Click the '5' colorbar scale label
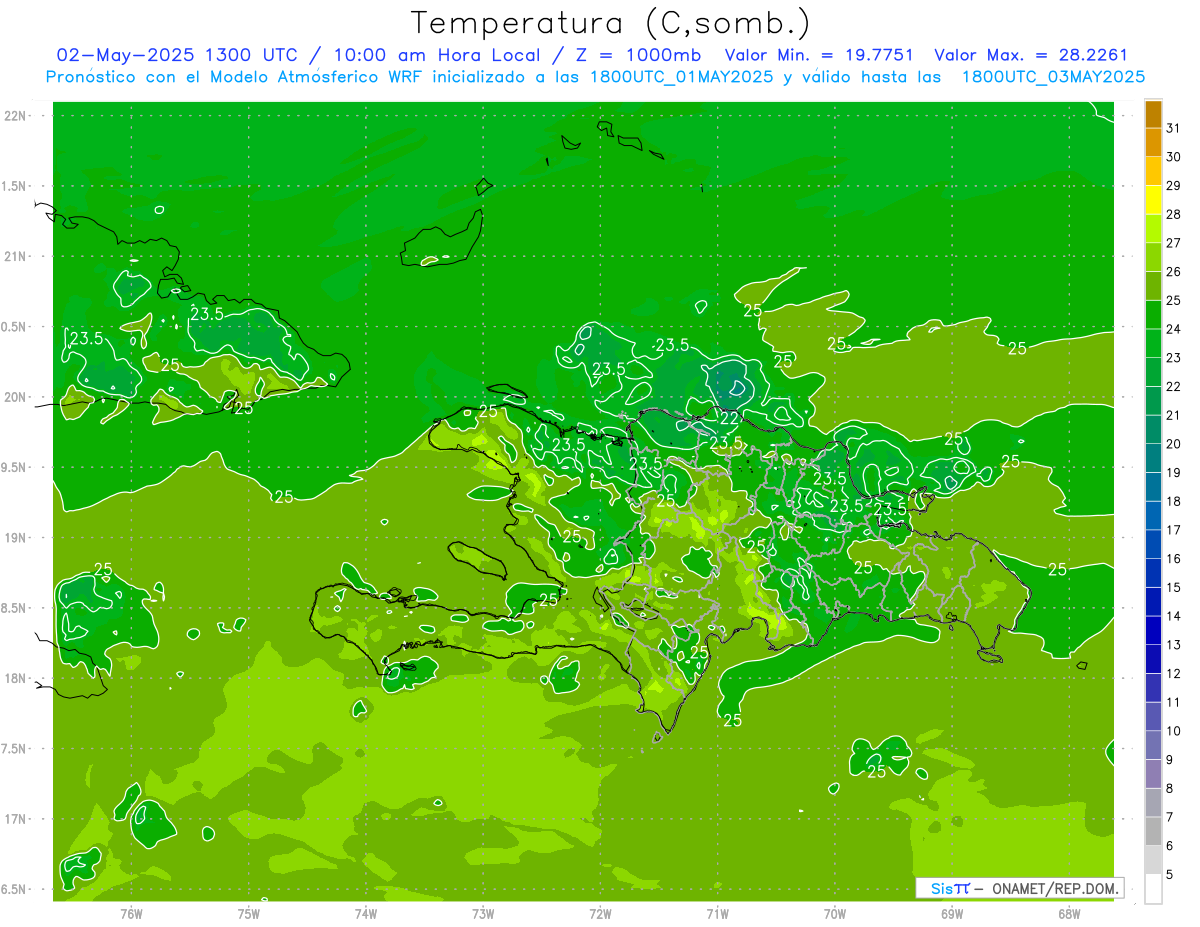Screen dimensions: 1200x927 coord(1170,875)
